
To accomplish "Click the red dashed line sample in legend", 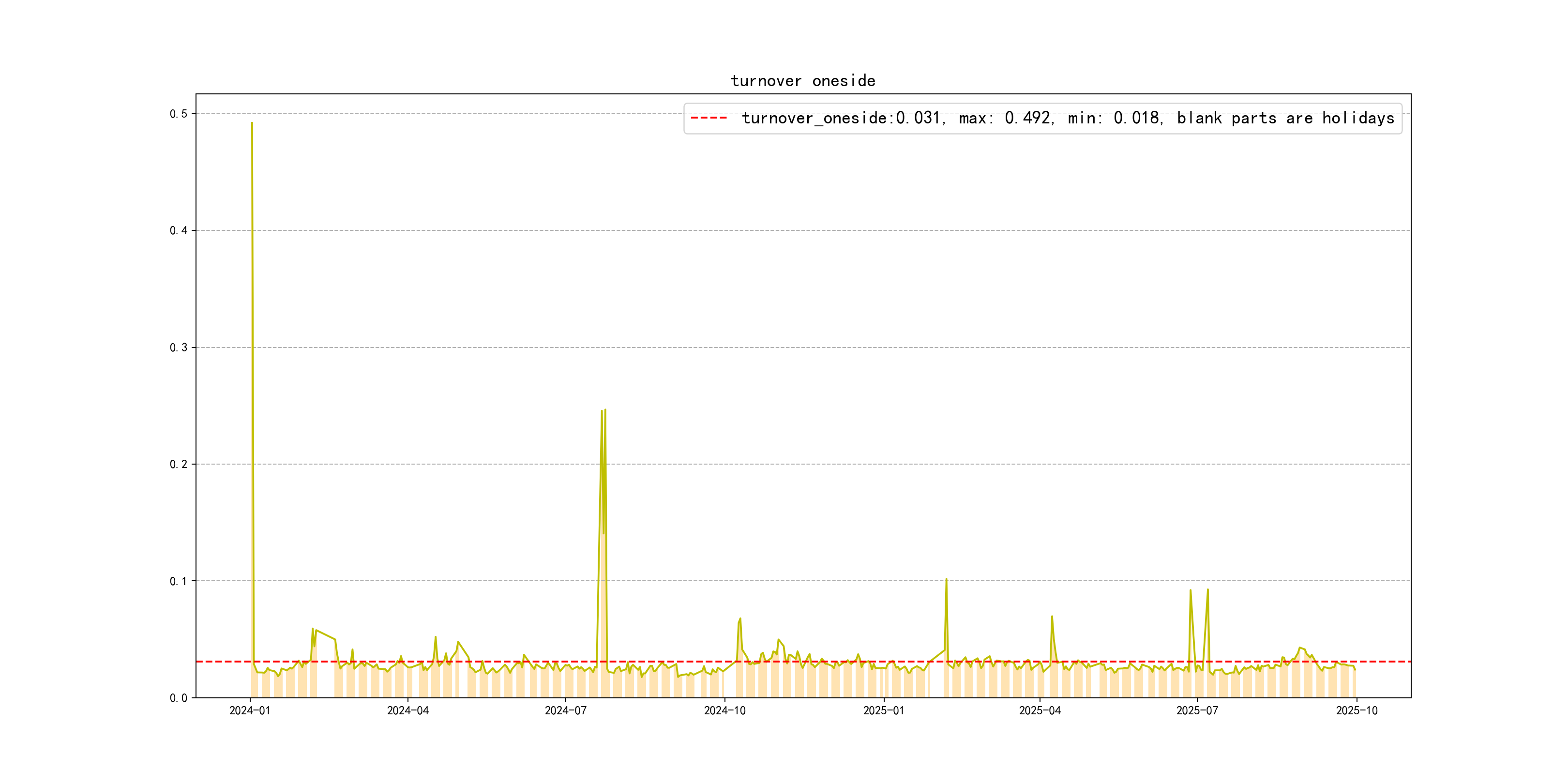I will click(709, 118).
